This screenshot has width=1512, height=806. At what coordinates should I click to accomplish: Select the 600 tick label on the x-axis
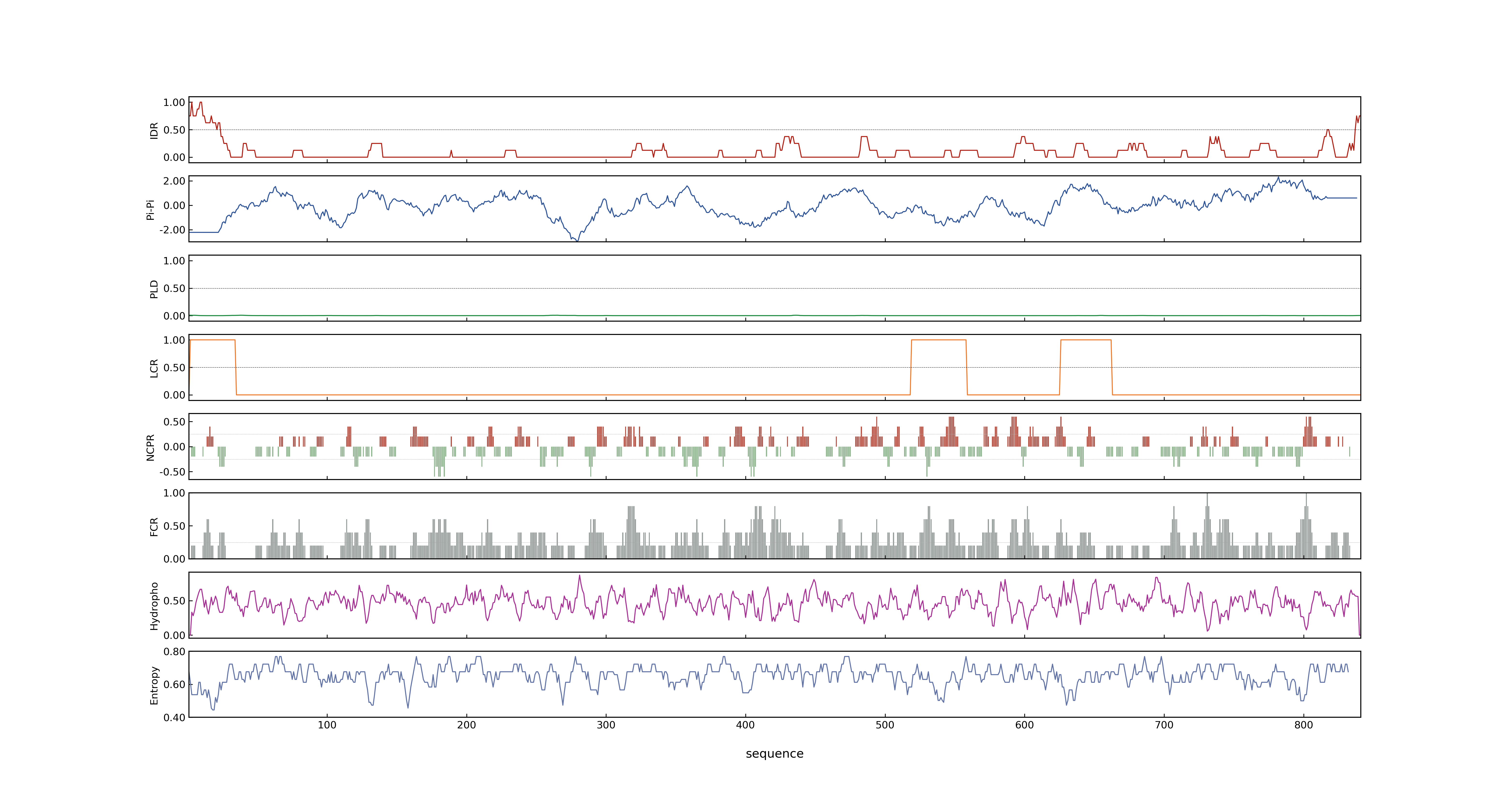[x=1024, y=725]
